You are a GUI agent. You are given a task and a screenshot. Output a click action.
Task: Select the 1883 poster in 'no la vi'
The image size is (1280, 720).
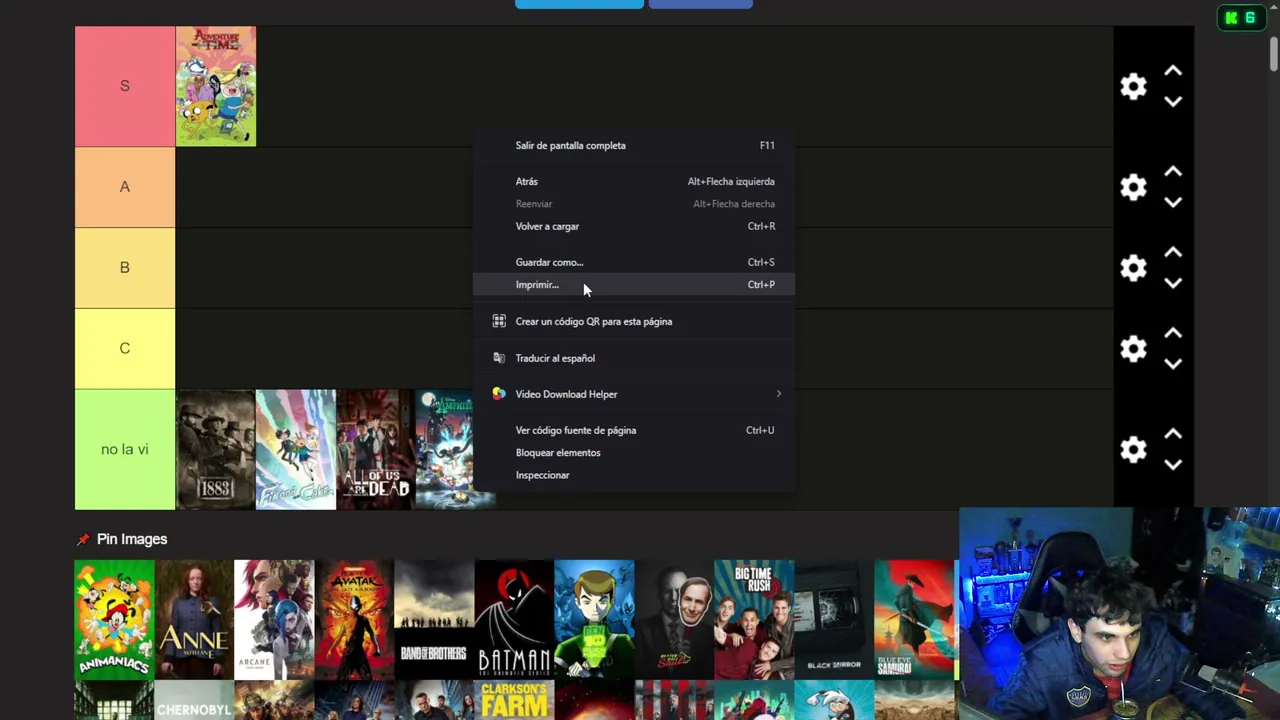click(x=216, y=450)
